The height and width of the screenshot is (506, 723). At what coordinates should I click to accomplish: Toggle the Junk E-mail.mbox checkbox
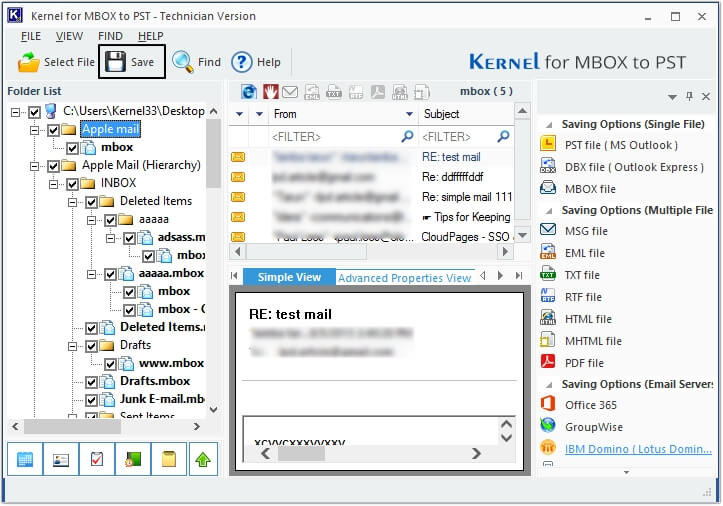pos(91,400)
